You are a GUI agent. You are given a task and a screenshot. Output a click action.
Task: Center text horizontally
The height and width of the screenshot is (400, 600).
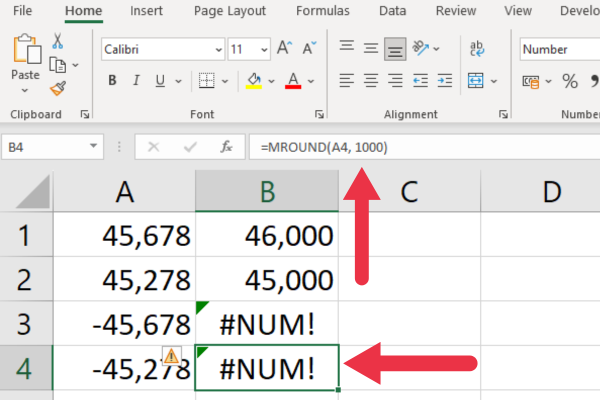click(371, 81)
